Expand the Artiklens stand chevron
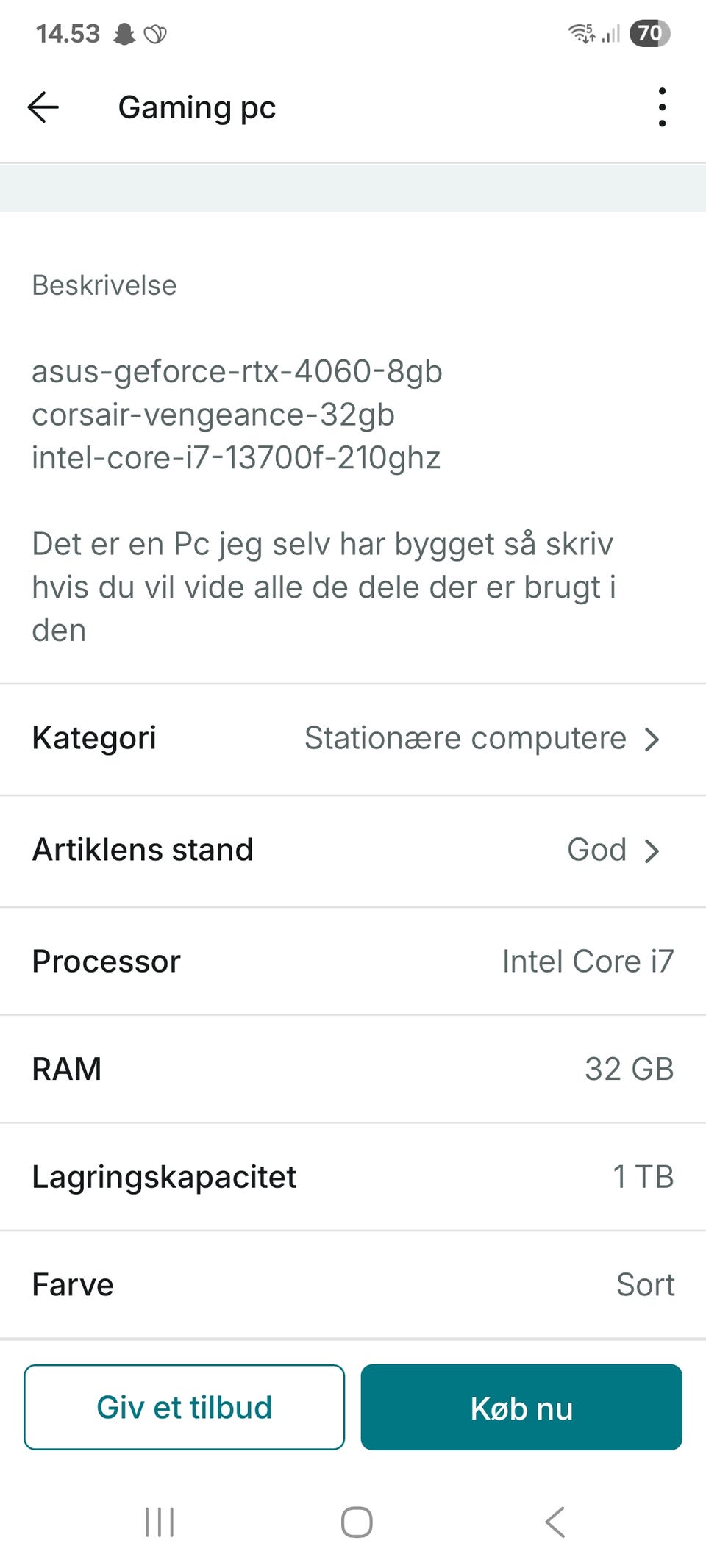 [x=652, y=851]
